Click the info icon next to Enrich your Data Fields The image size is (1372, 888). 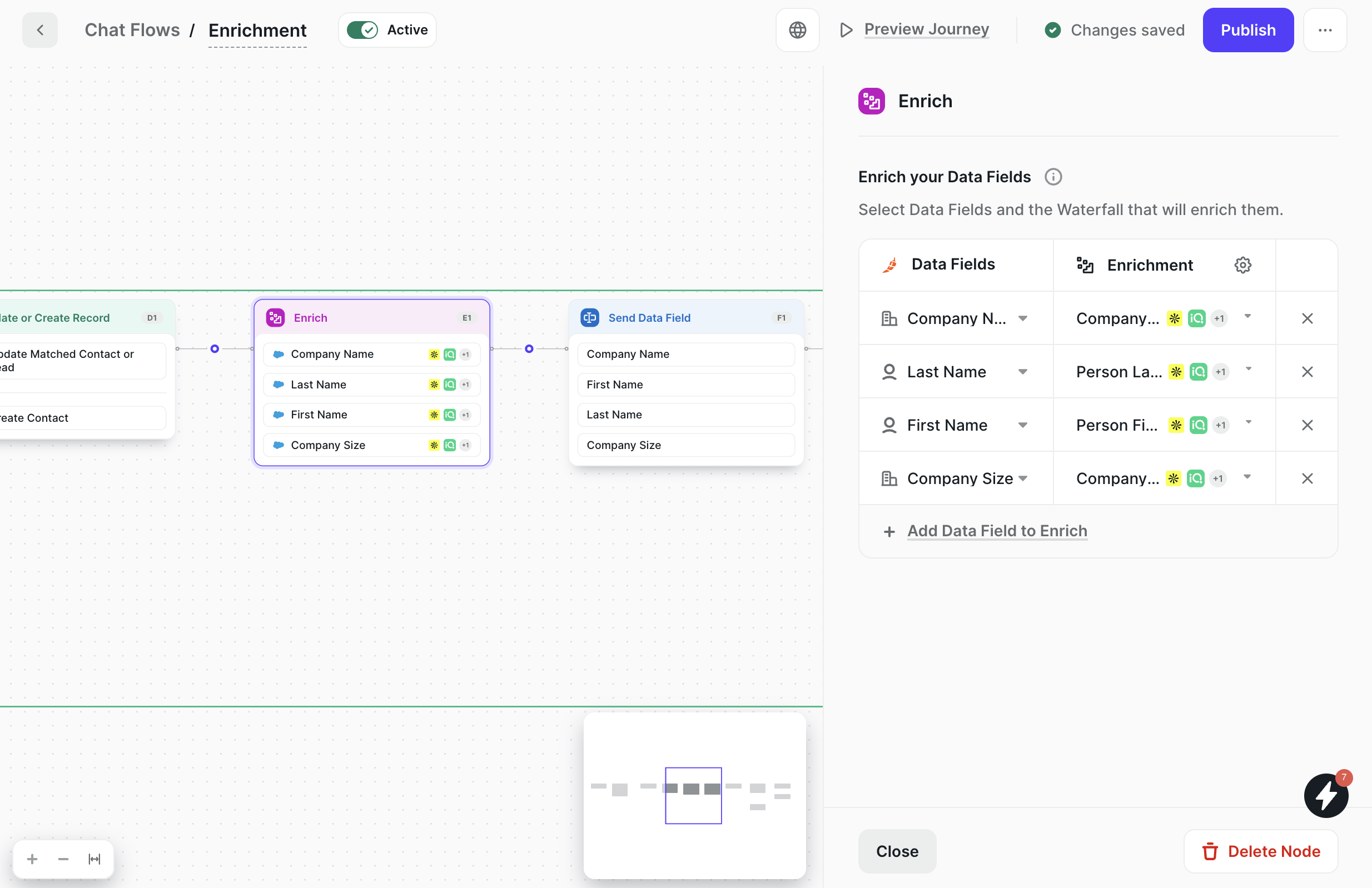pos(1053,177)
